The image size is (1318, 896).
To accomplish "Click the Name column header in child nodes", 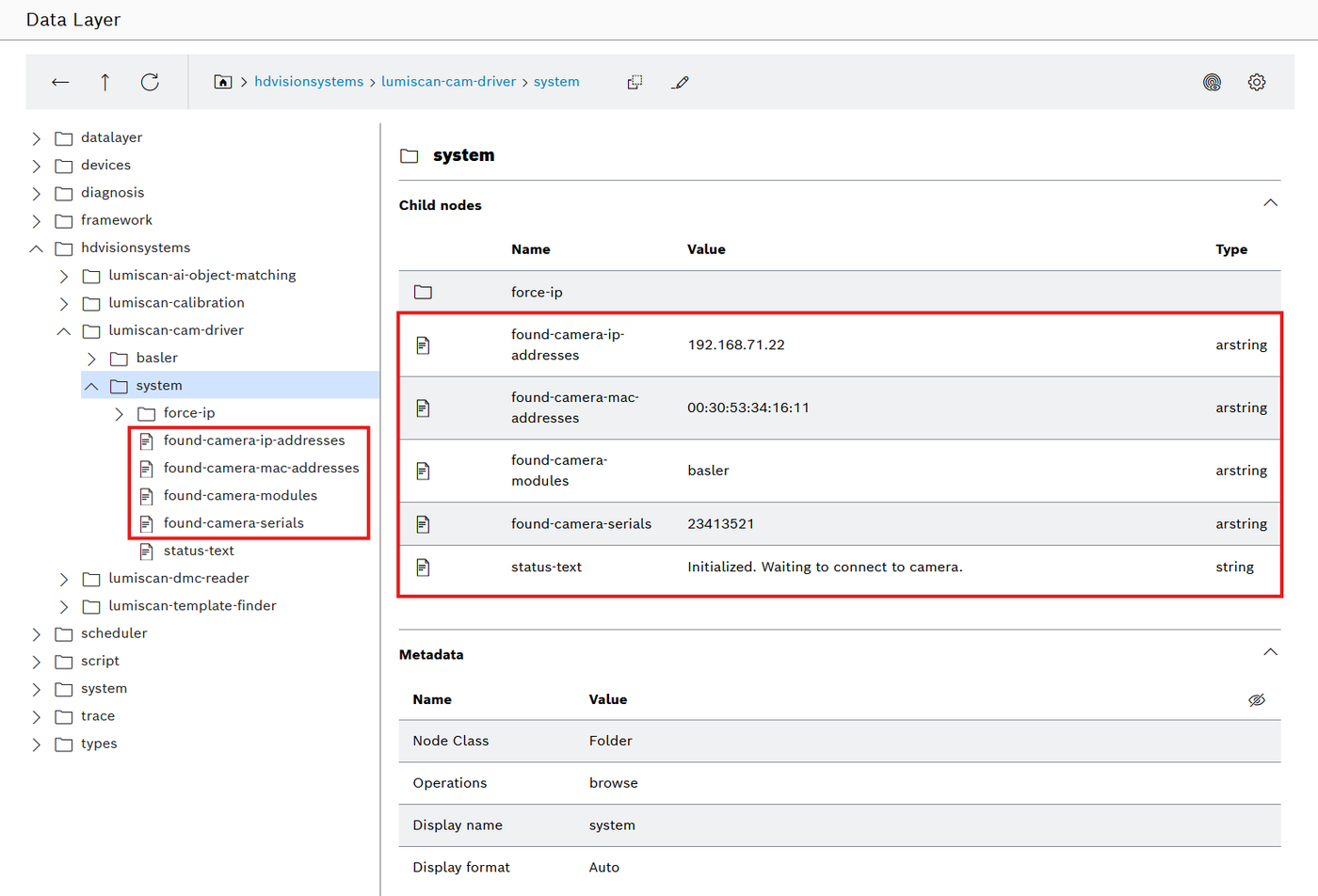I will [531, 249].
